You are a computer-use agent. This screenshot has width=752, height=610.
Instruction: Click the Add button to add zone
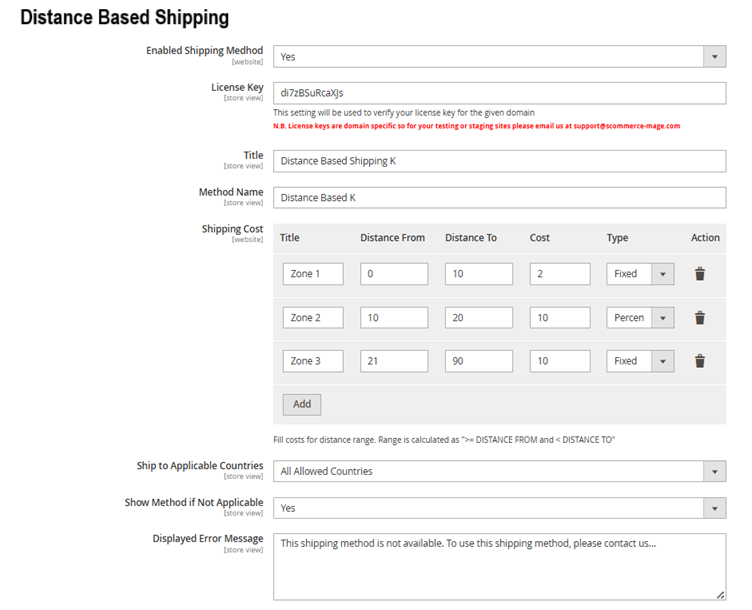tap(302, 404)
